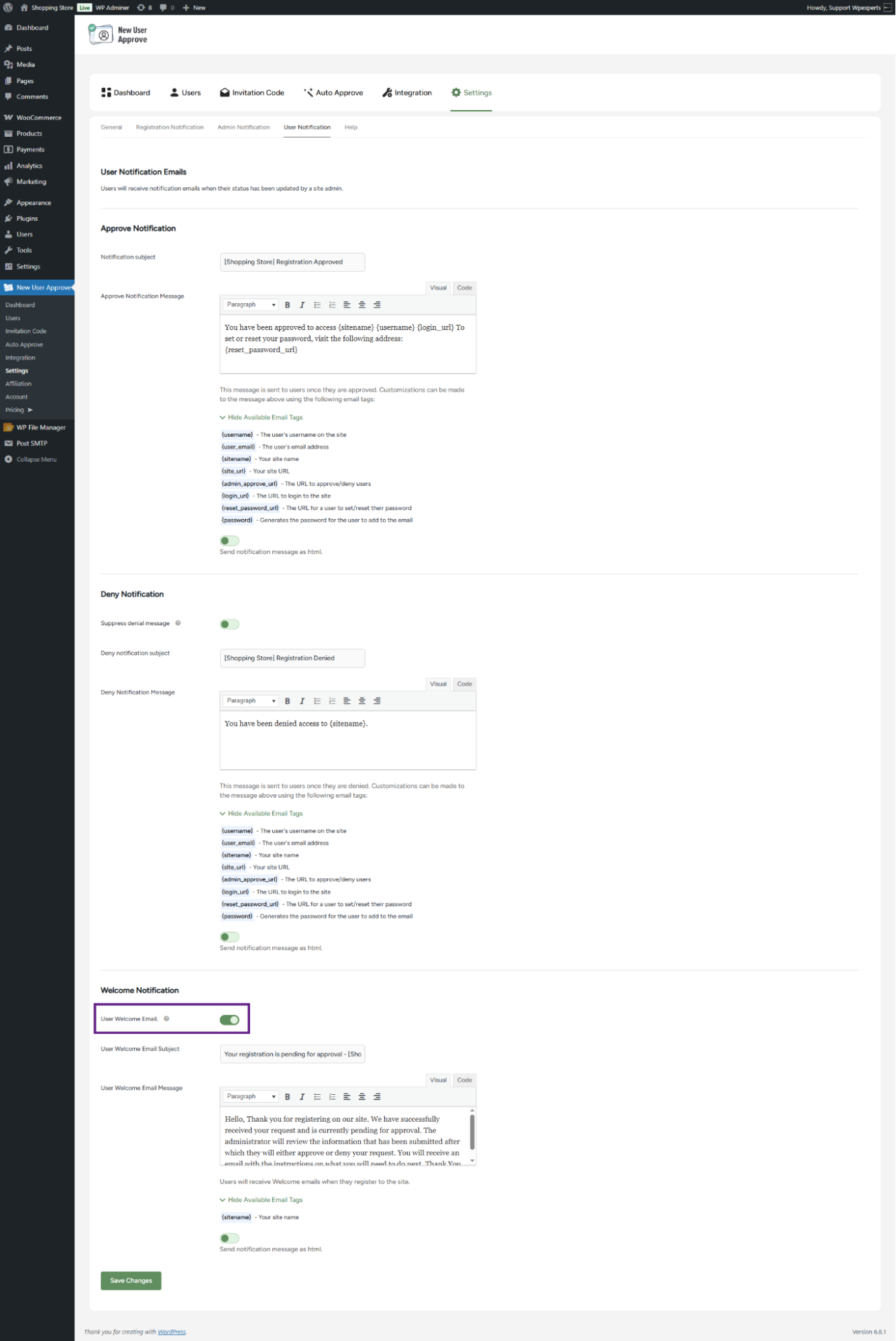
Task: Open Paragraph dropdown in Approve Notification editor
Action: point(251,305)
